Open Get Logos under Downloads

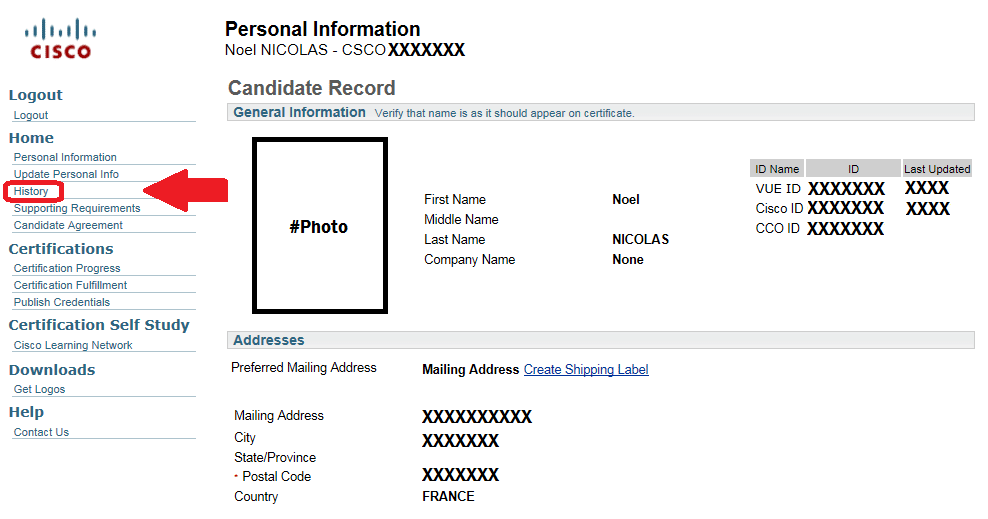[x=39, y=389]
